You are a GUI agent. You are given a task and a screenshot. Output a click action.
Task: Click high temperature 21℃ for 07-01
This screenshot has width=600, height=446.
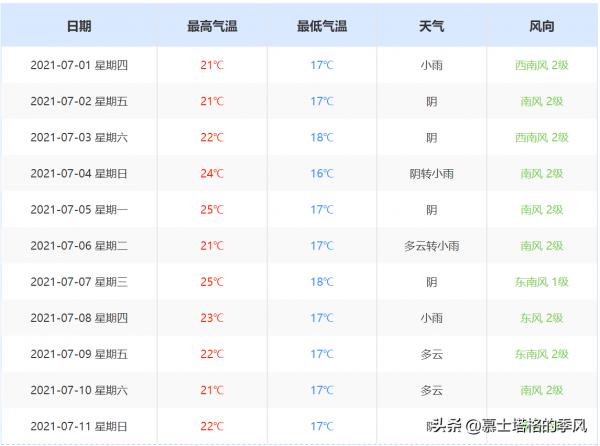click(x=212, y=65)
